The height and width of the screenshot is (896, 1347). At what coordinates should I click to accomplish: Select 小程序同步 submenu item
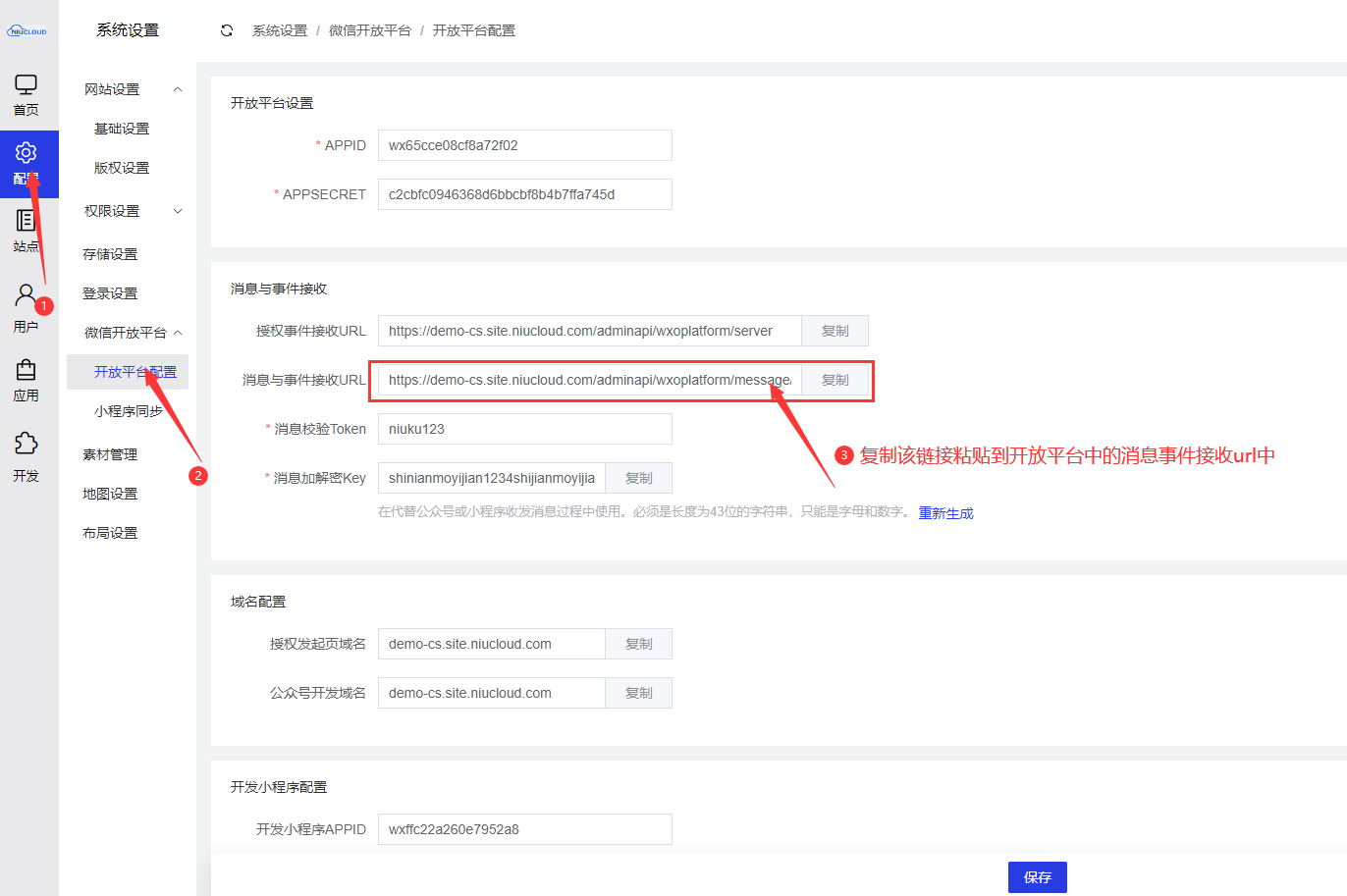coord(128,411)
